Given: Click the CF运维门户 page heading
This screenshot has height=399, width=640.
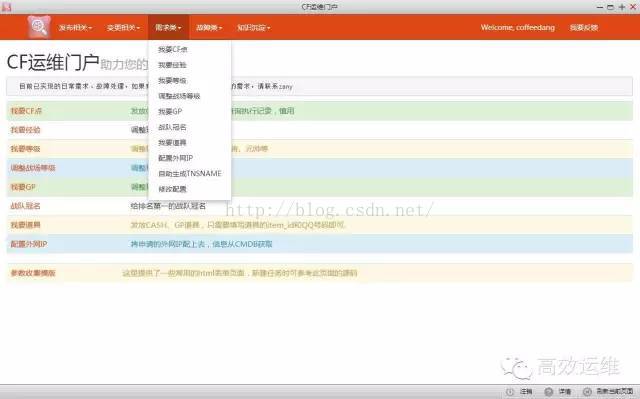Looking at the screenshot, I should (x=53, y=62).
